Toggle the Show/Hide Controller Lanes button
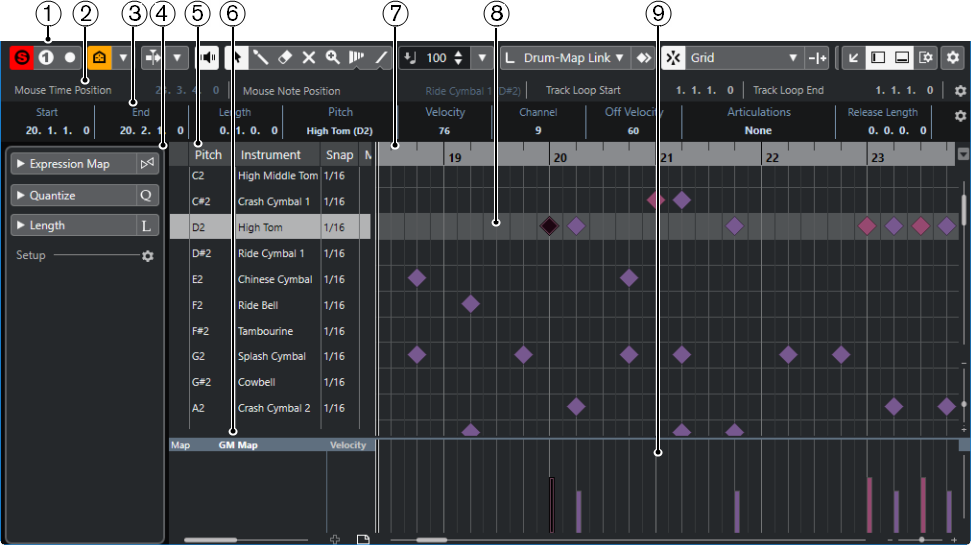Screen dimensions: 971x545 tap(902, 58)
